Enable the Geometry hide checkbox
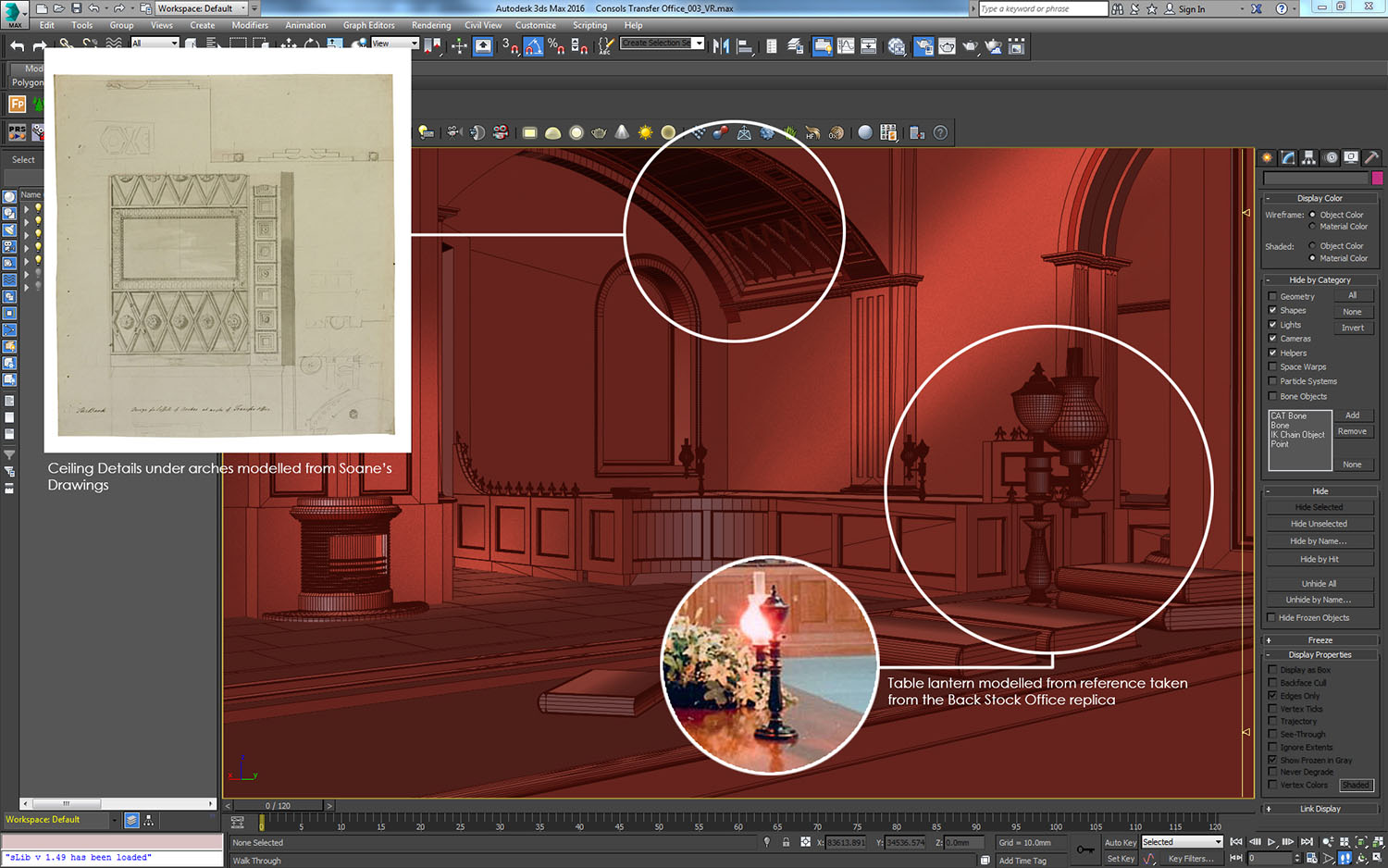Viewport: 1388px width, 868px height. pos(1272,296)
